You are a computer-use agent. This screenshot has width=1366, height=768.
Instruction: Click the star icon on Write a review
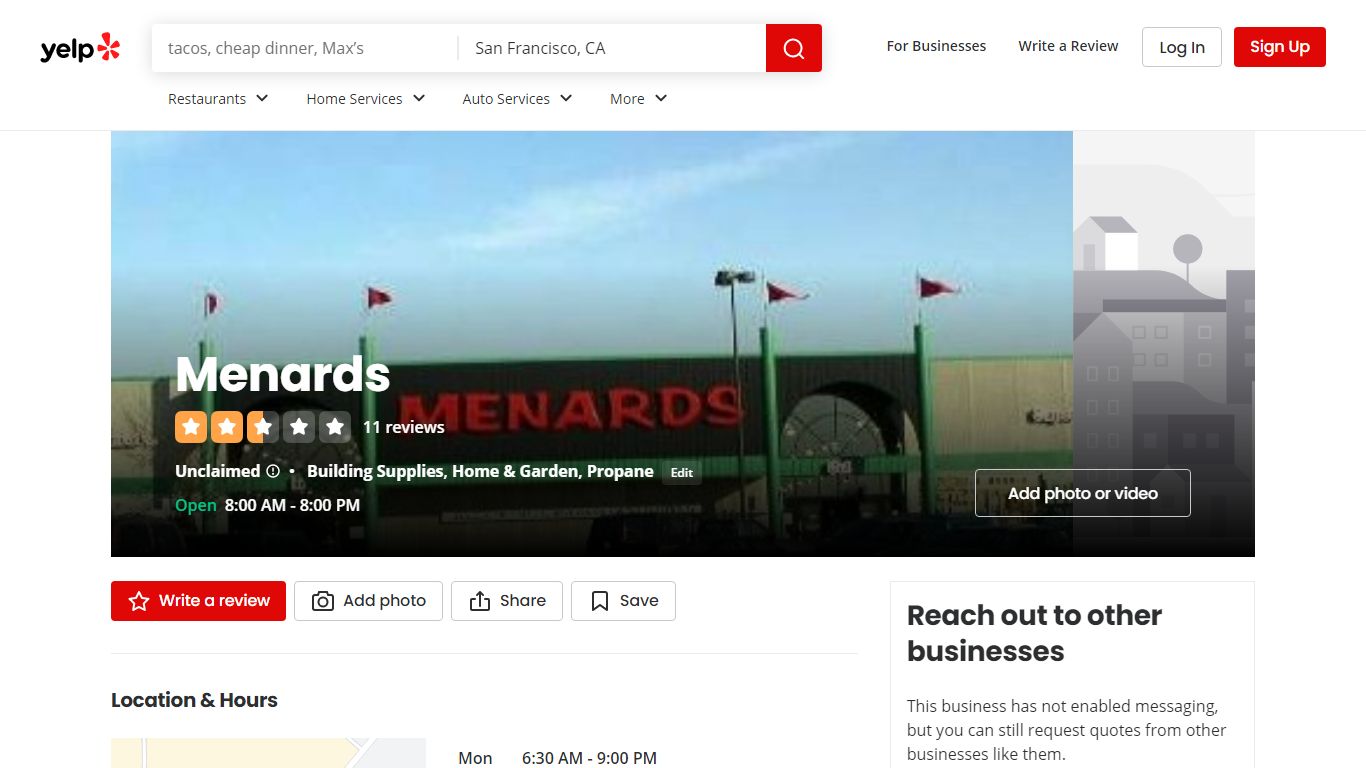[139, 601]
